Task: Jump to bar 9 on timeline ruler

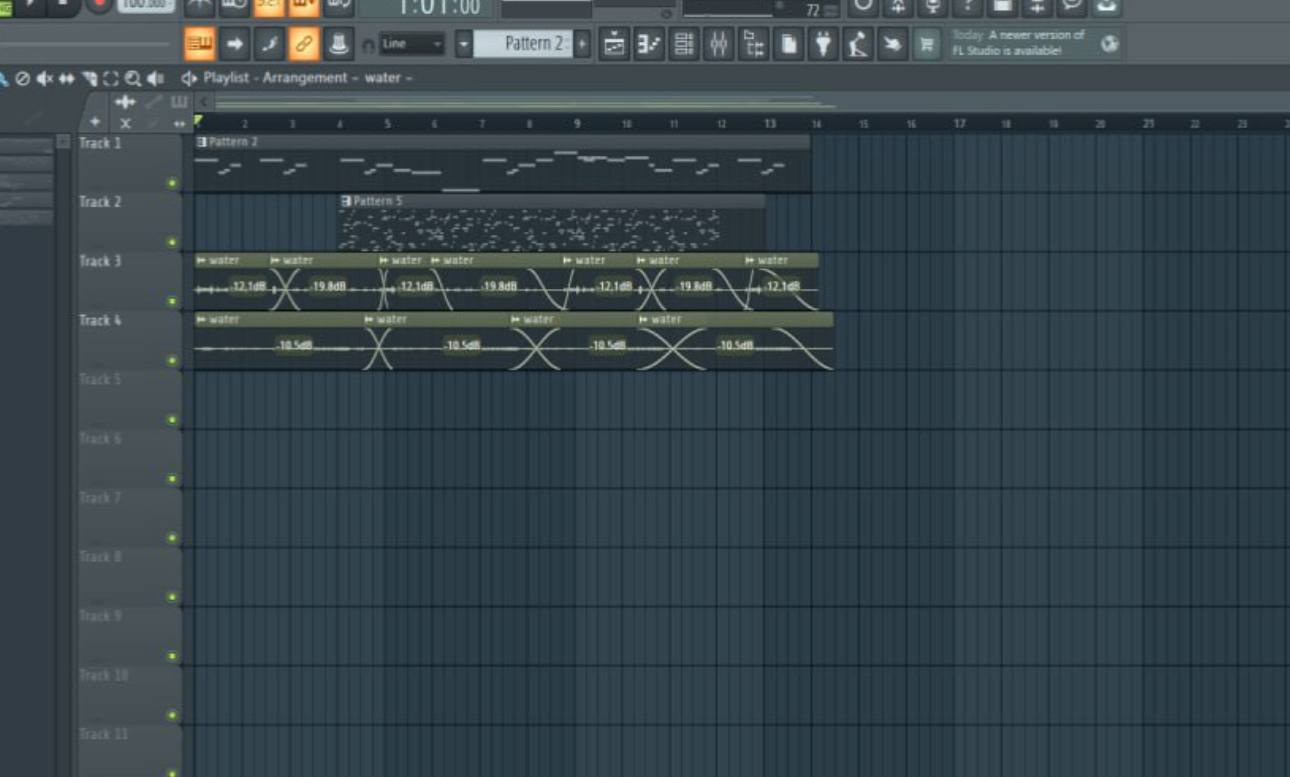Action: tap(577, 124)
